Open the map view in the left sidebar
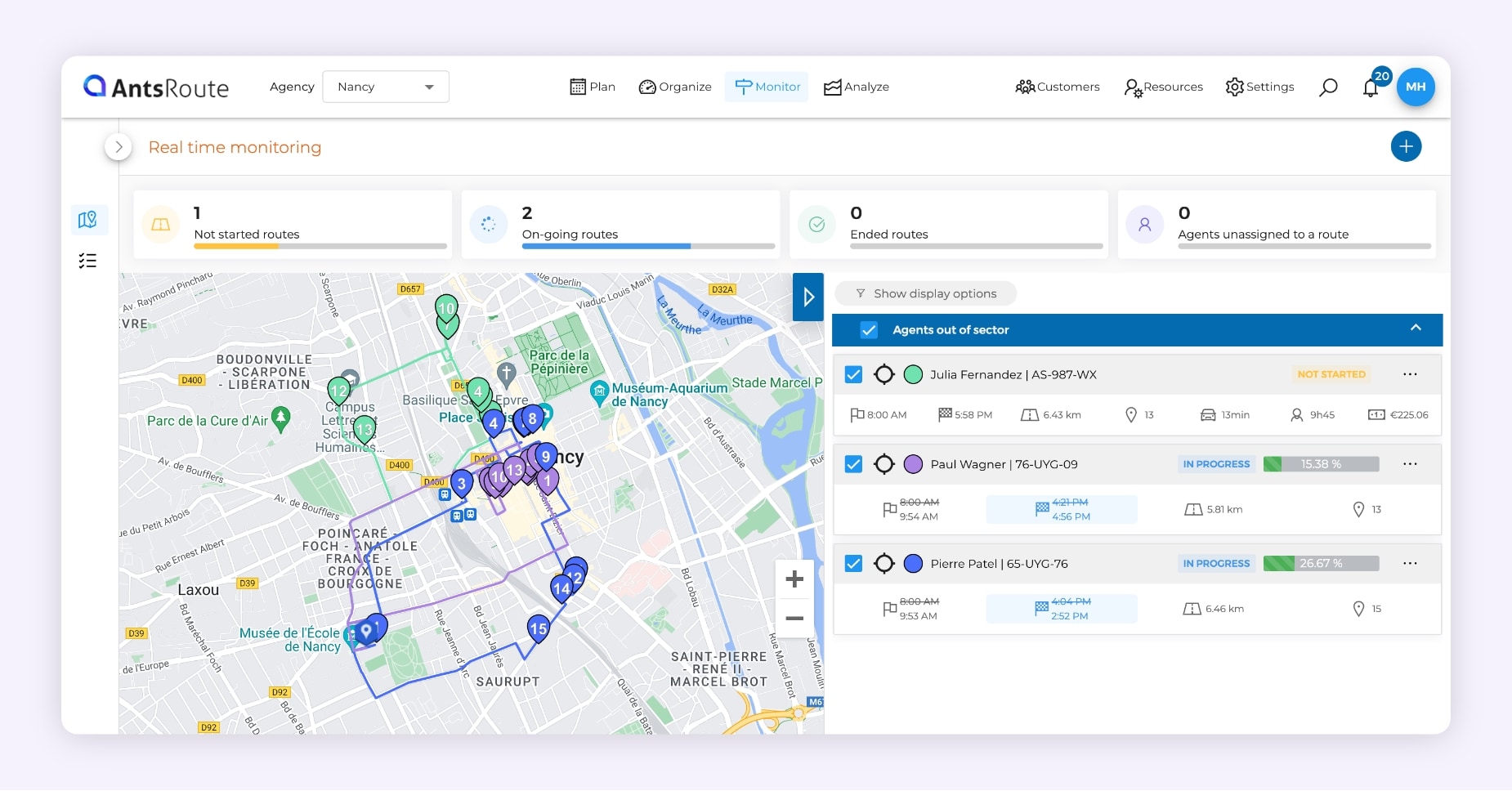This screenshot has height=791, width=1512. point(88,219)
